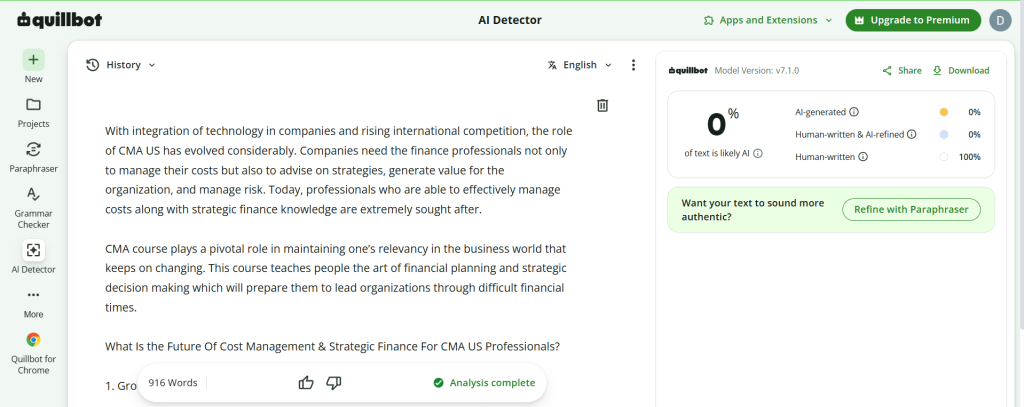Open info for Human-written & AI-refined
Screen dimensions: 1024x407
coord(912,135)
